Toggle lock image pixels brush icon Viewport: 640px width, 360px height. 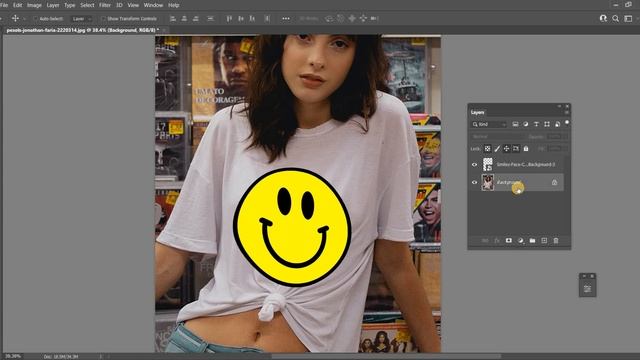[x=497, y=149]
